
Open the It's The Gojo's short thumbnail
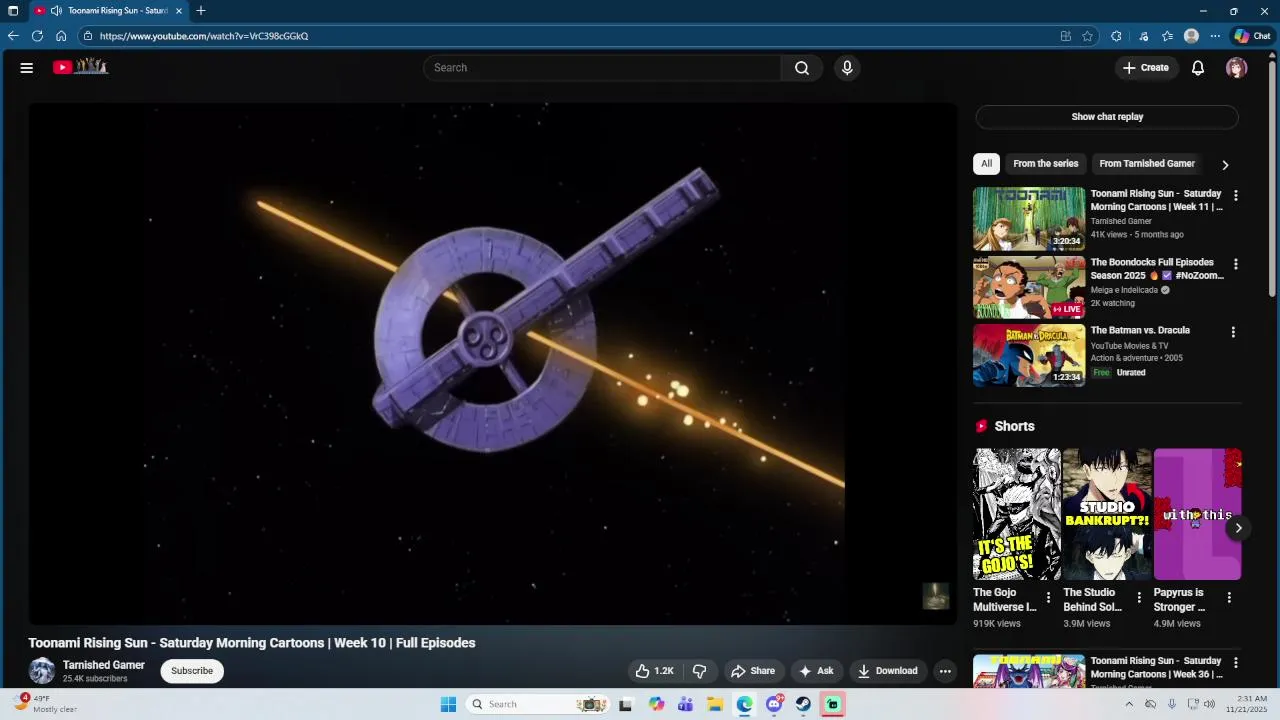1017,514
